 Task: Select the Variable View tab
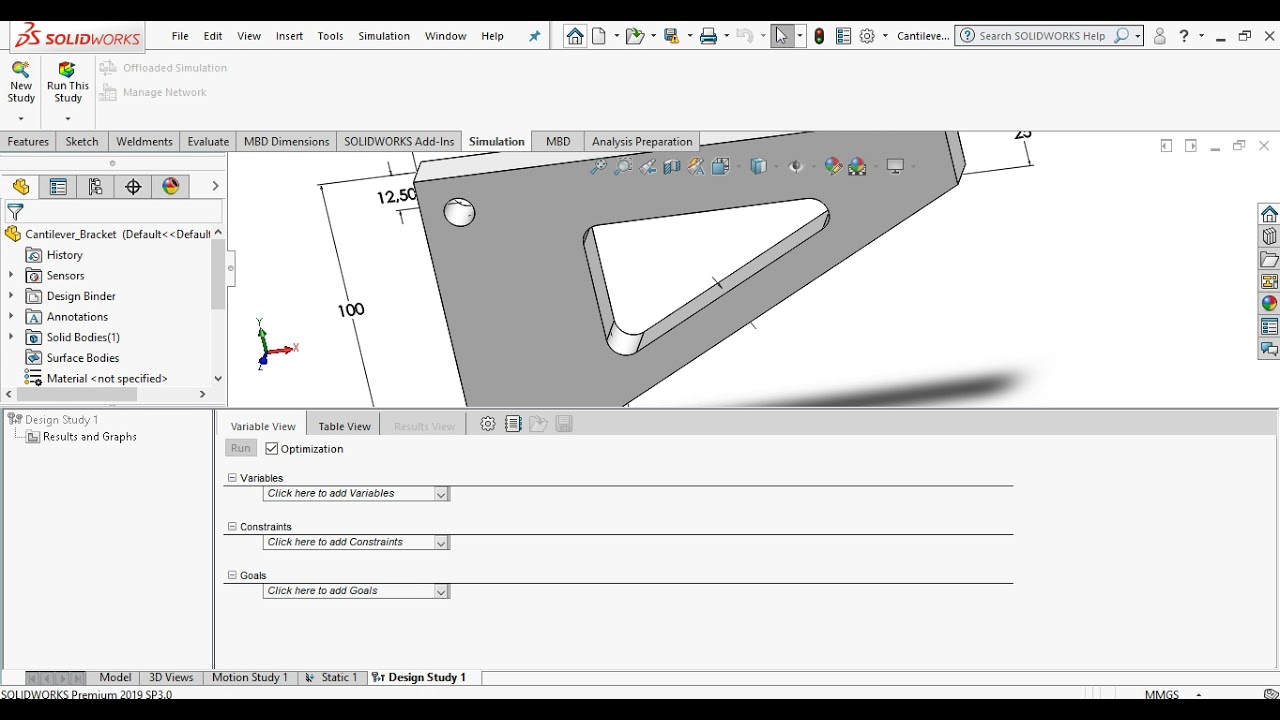[x=263, y=426]
